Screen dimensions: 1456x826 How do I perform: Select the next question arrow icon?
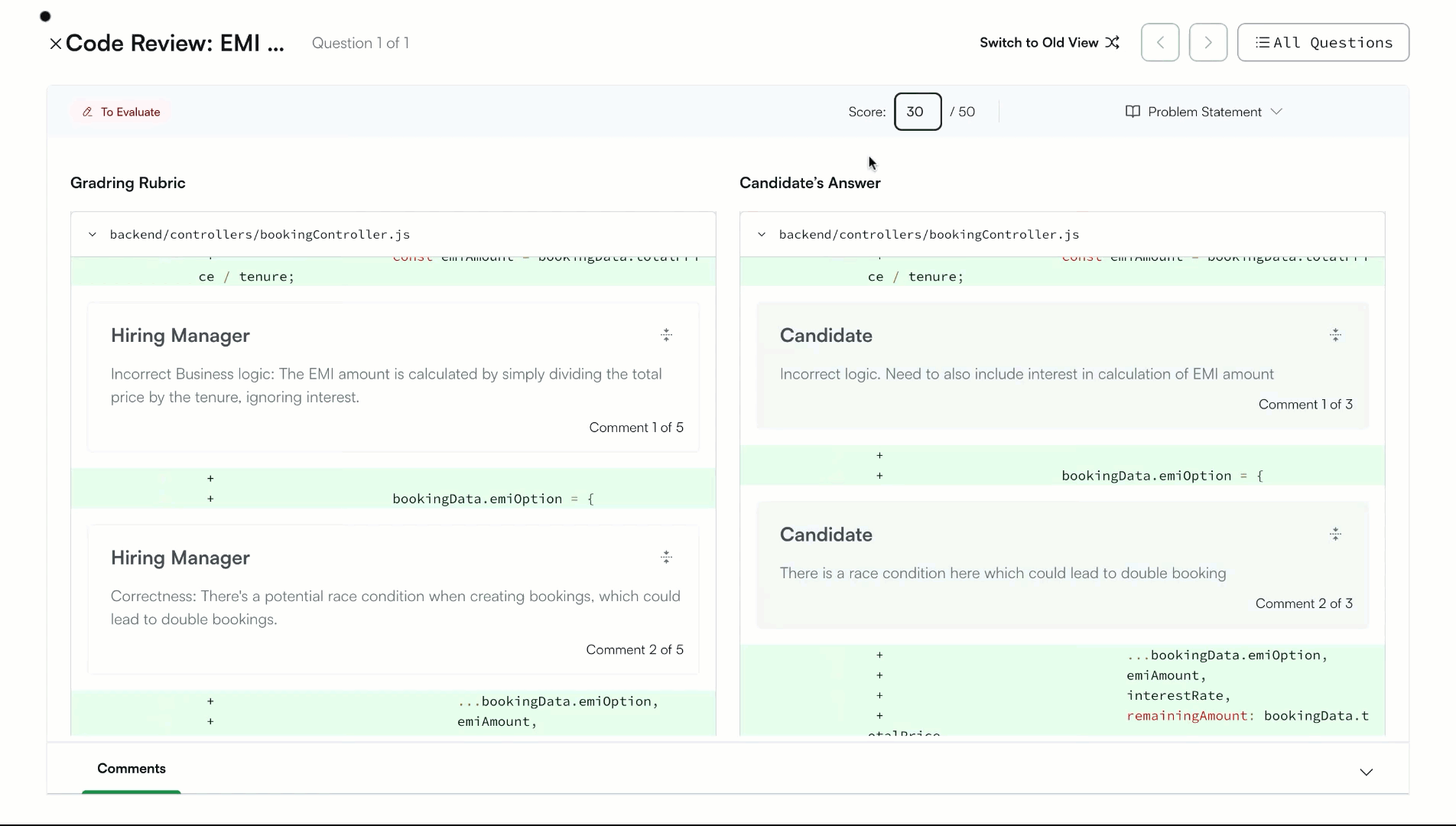coord(1207,42)
